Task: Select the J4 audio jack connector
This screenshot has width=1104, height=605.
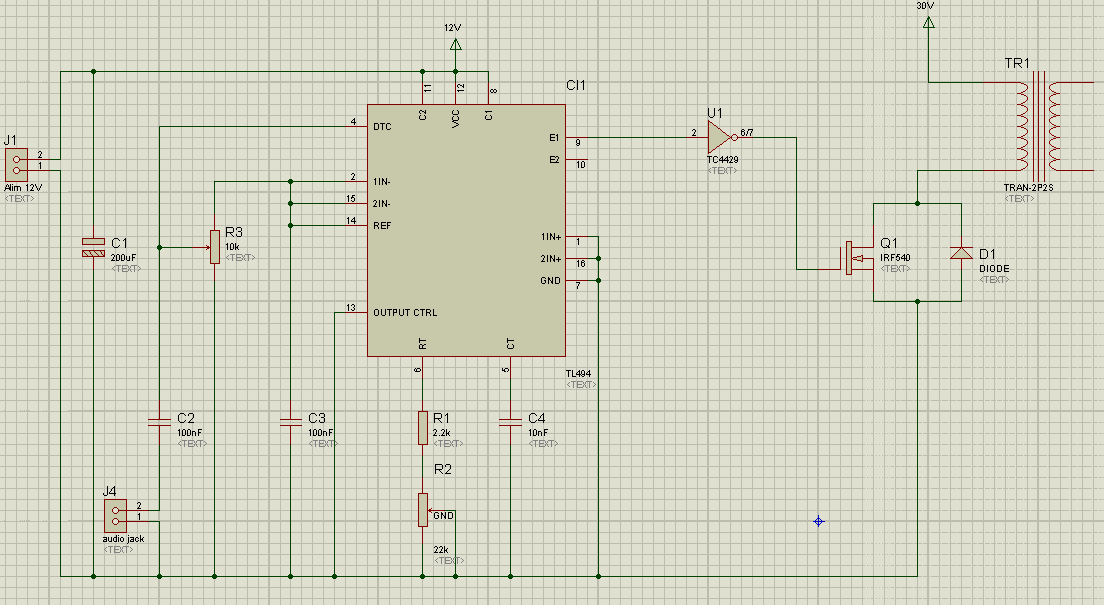Action: [115, 516]
